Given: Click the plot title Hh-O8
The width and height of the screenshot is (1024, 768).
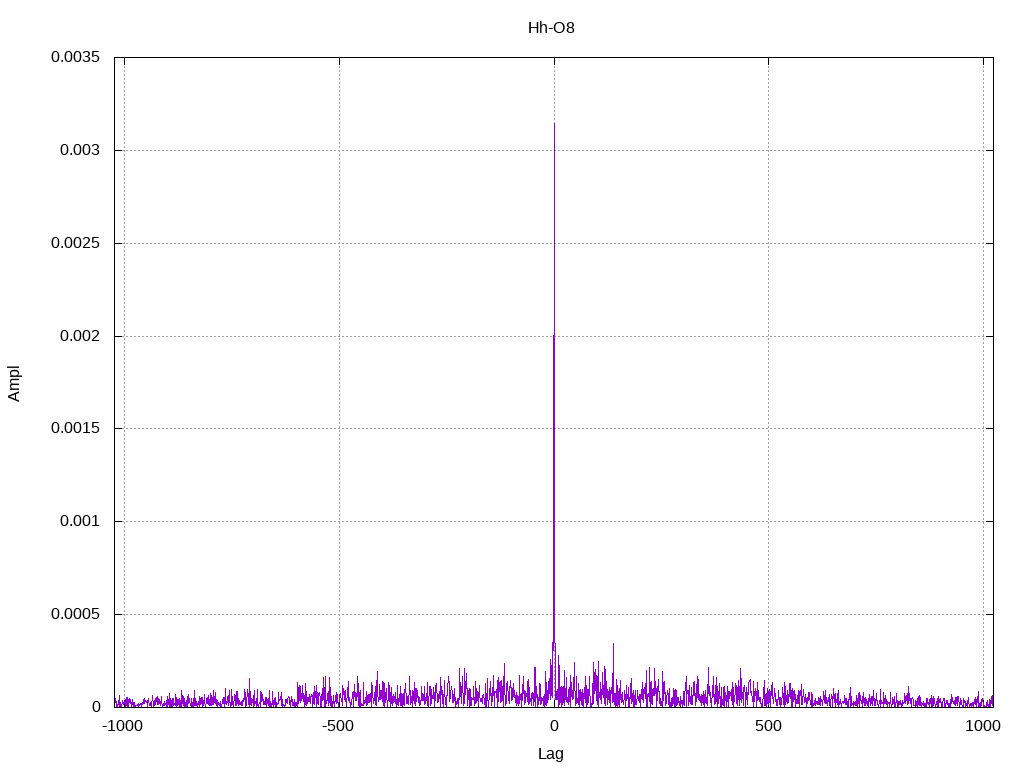Looking at the screenshot, I should [x=551, y=28].
